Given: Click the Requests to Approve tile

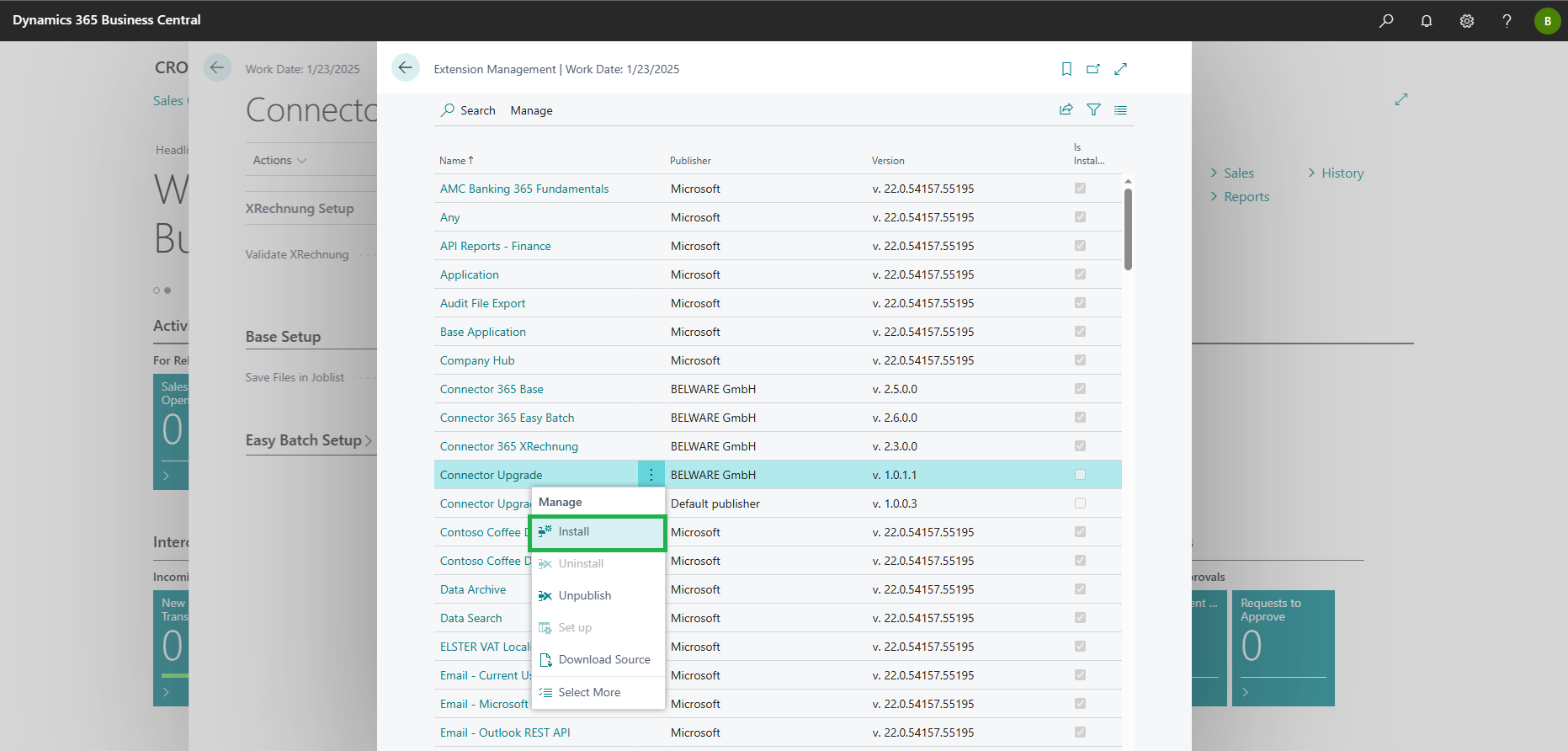Looking at the screenshot, I should click(1284, 648).
